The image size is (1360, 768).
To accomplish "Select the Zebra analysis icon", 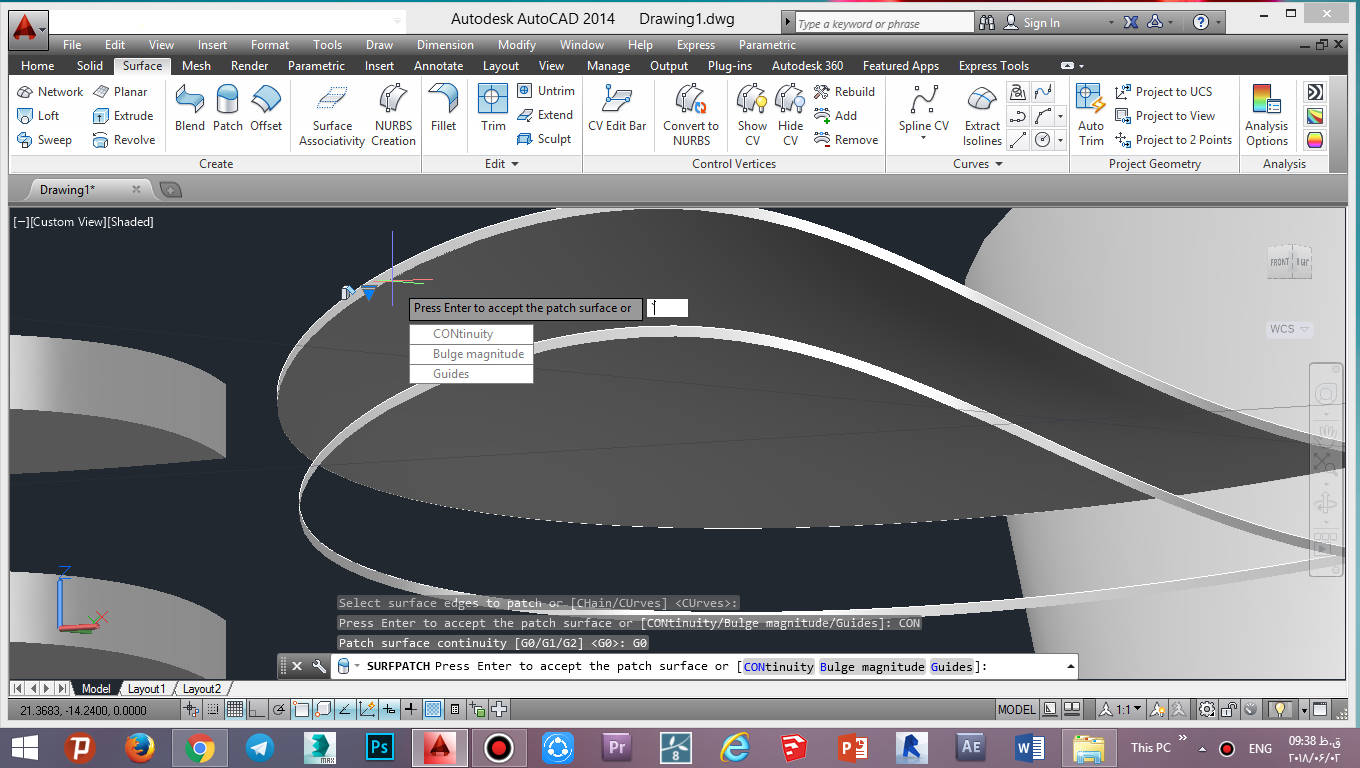I will coord(1315,92).
